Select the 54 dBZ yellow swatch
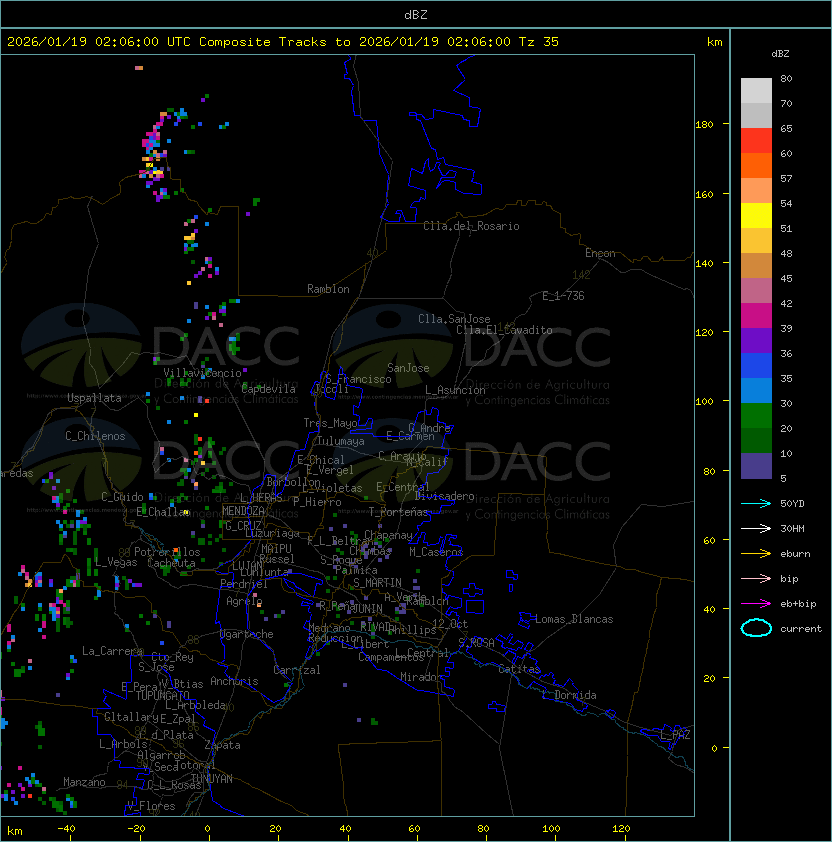This screenshot has width=832, height=842. [756, 215]
